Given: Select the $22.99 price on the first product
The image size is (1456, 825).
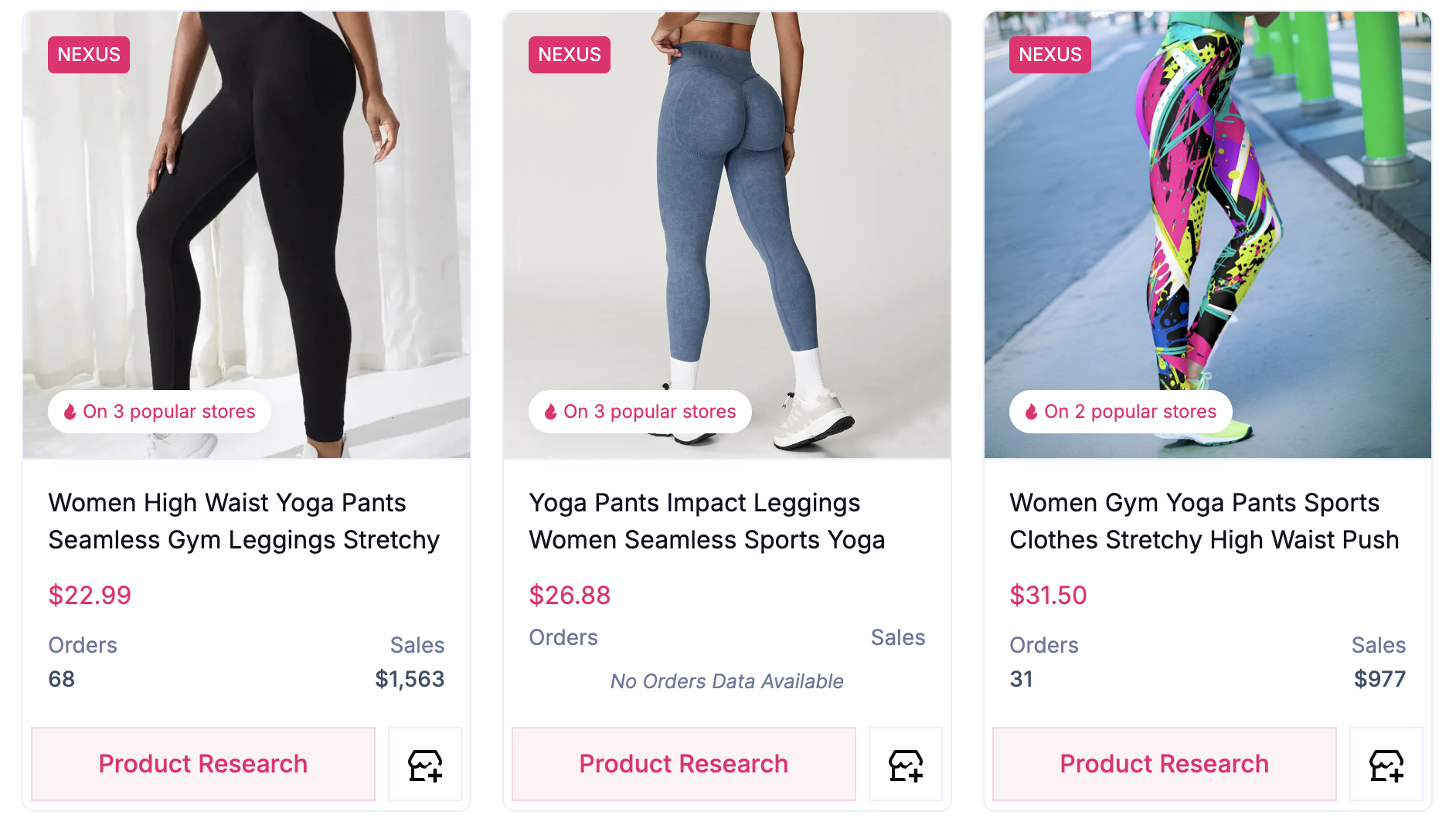Looking at the screenshot, I should (x=90, y=595).
